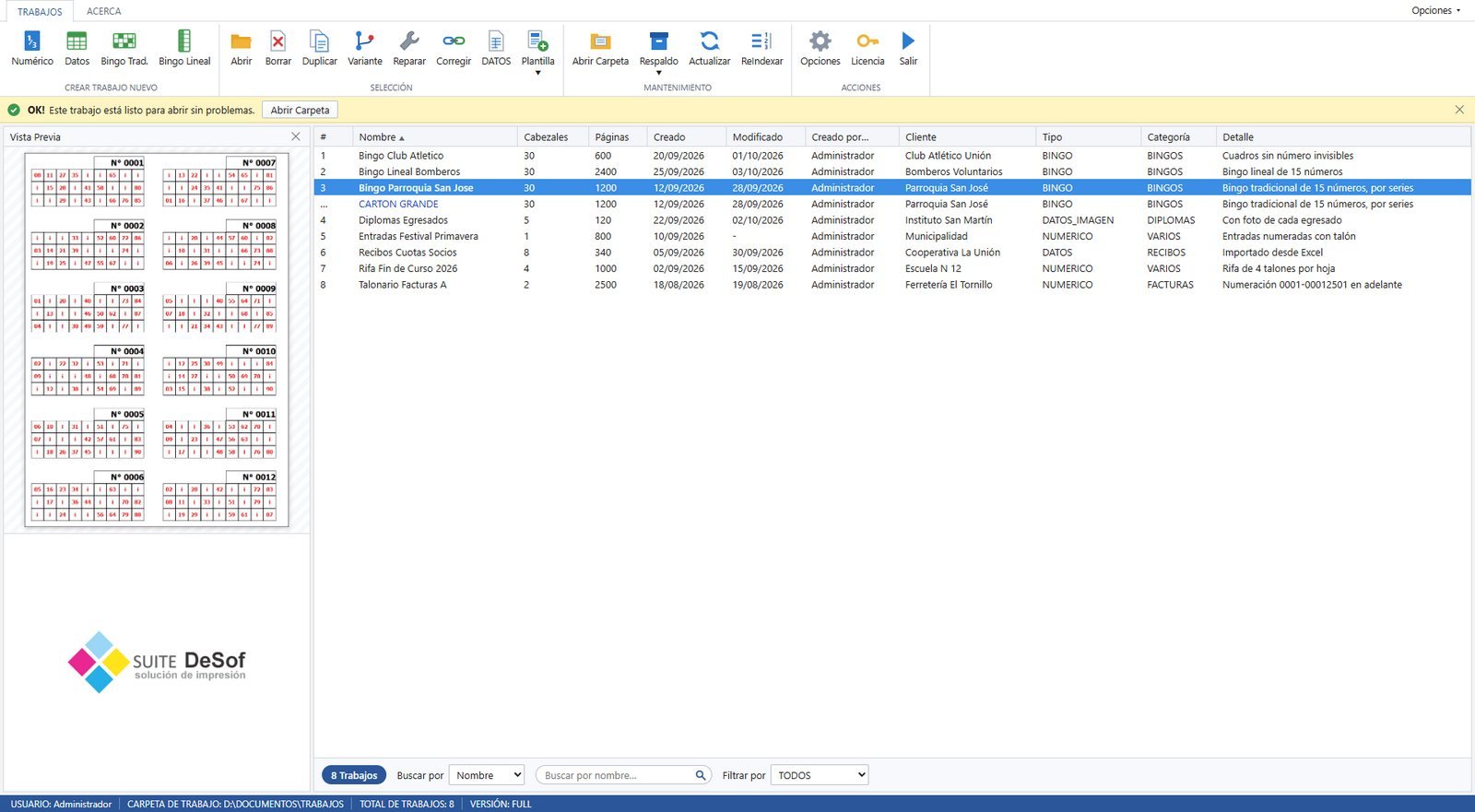
Task: Click the Abrir Carpeta button in the notification bar
Action: (x=300, y=110)
